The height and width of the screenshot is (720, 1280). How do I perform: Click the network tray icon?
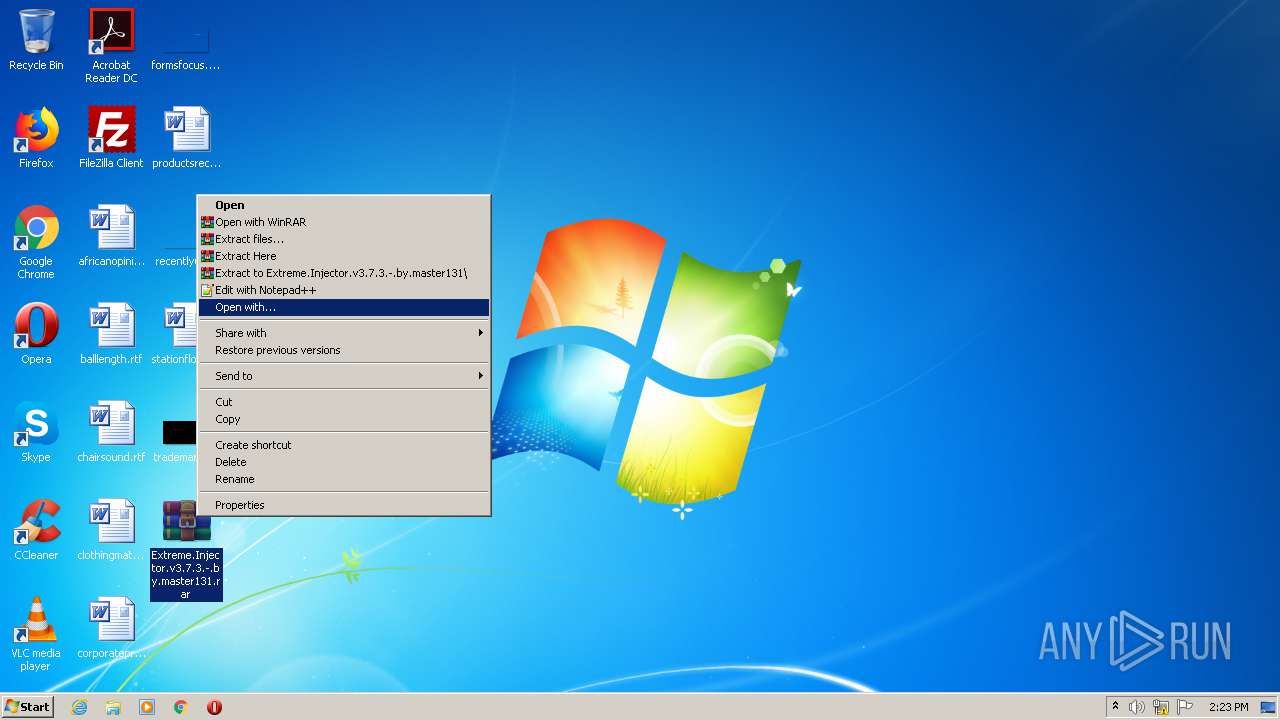click(x=1161, y=707)
